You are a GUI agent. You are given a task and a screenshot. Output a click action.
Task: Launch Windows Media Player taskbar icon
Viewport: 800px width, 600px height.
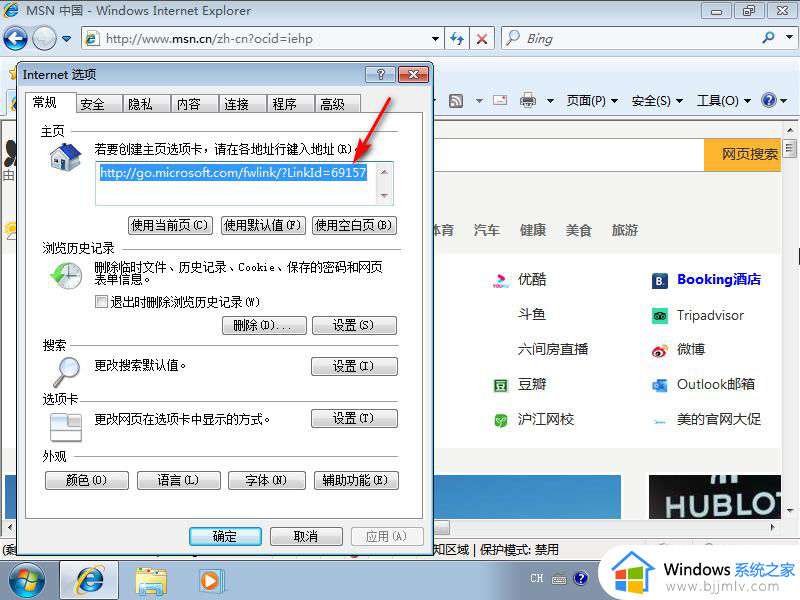tap(210, 581)
